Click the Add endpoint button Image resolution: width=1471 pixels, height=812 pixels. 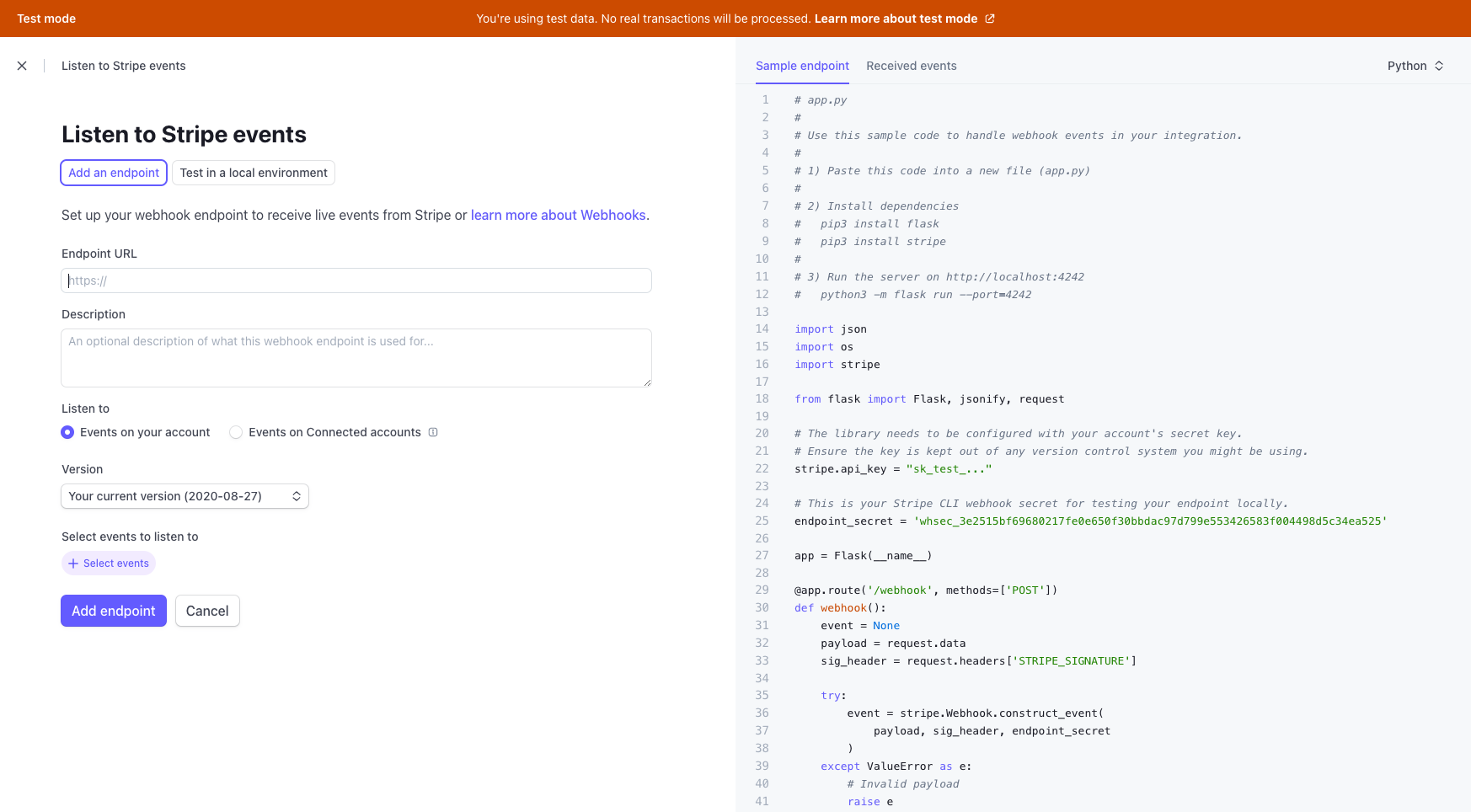pyautogui.click(x=114, y=611)
